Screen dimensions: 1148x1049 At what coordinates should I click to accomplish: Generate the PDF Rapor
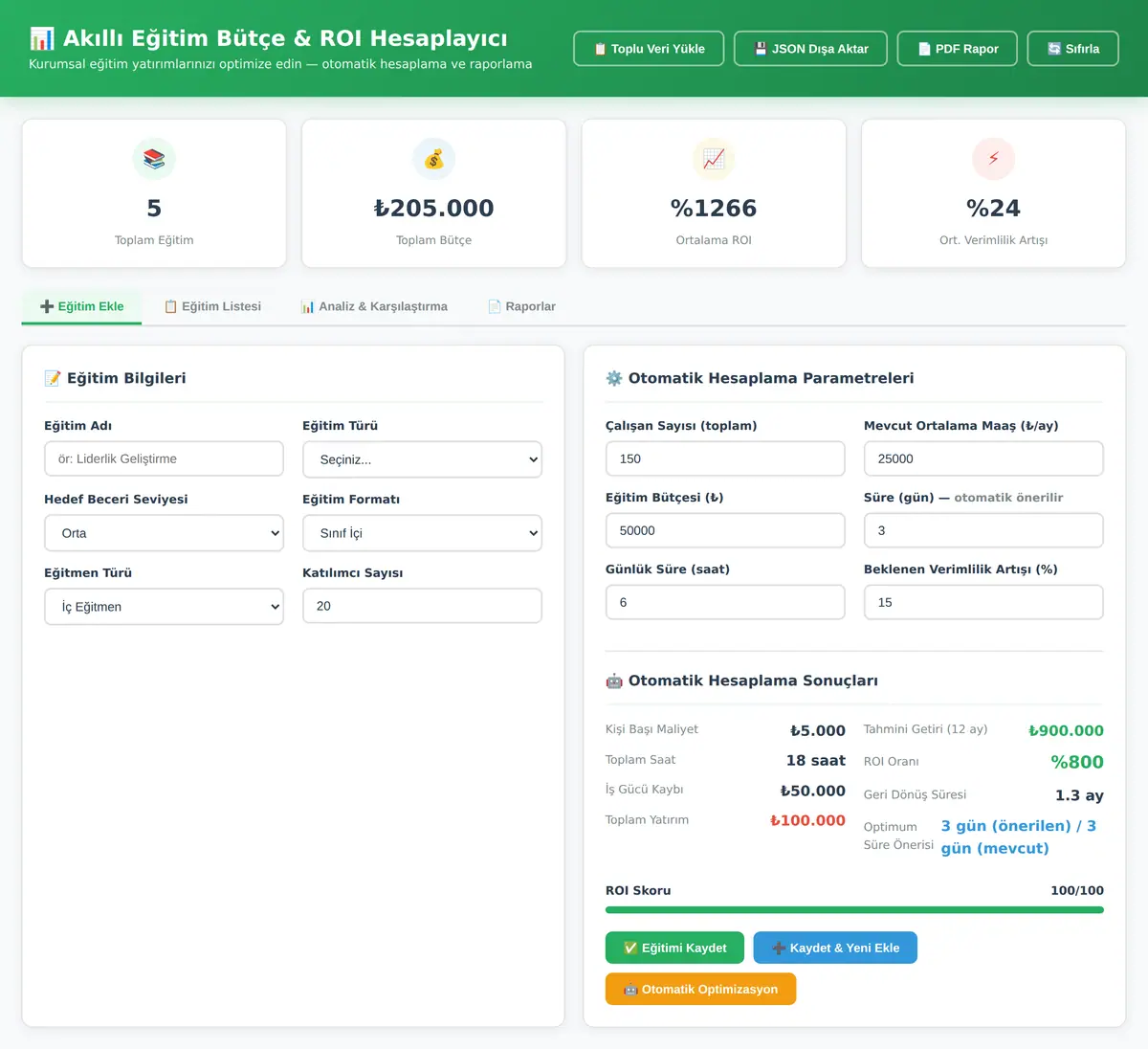[957, 49]
